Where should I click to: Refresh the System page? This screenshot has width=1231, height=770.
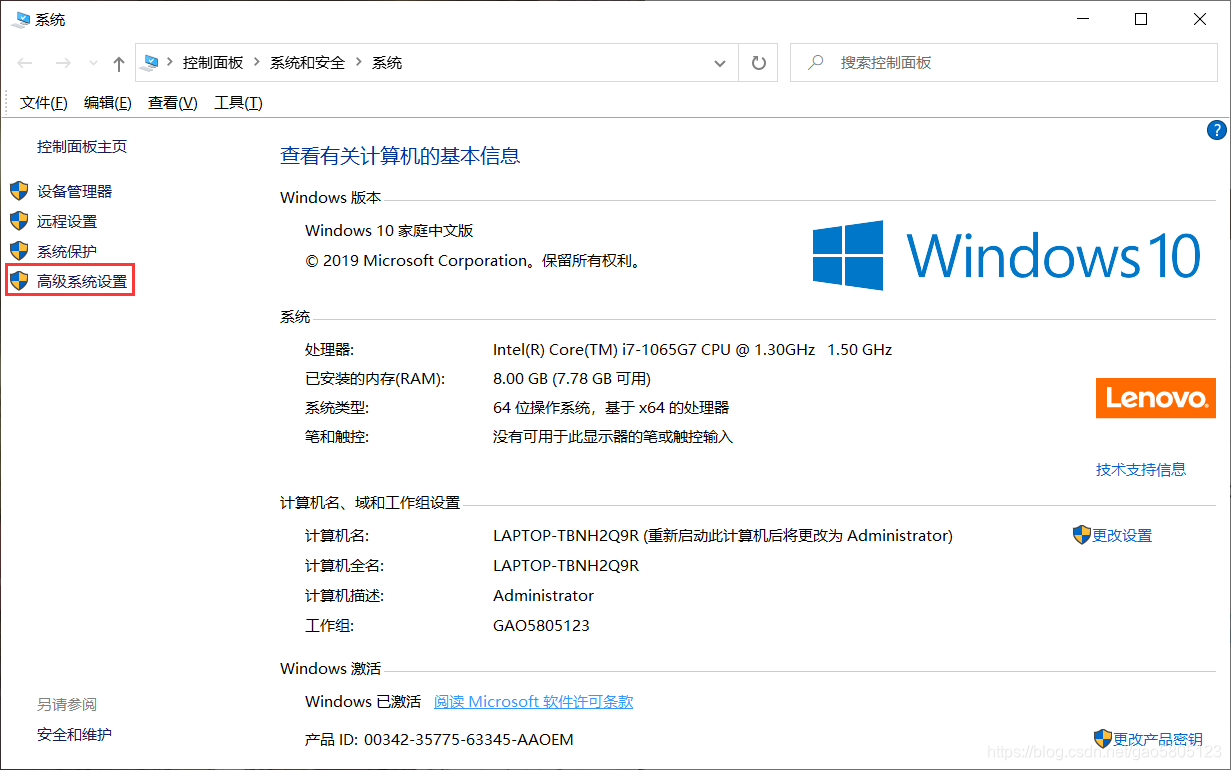click(x=759, y=63)
